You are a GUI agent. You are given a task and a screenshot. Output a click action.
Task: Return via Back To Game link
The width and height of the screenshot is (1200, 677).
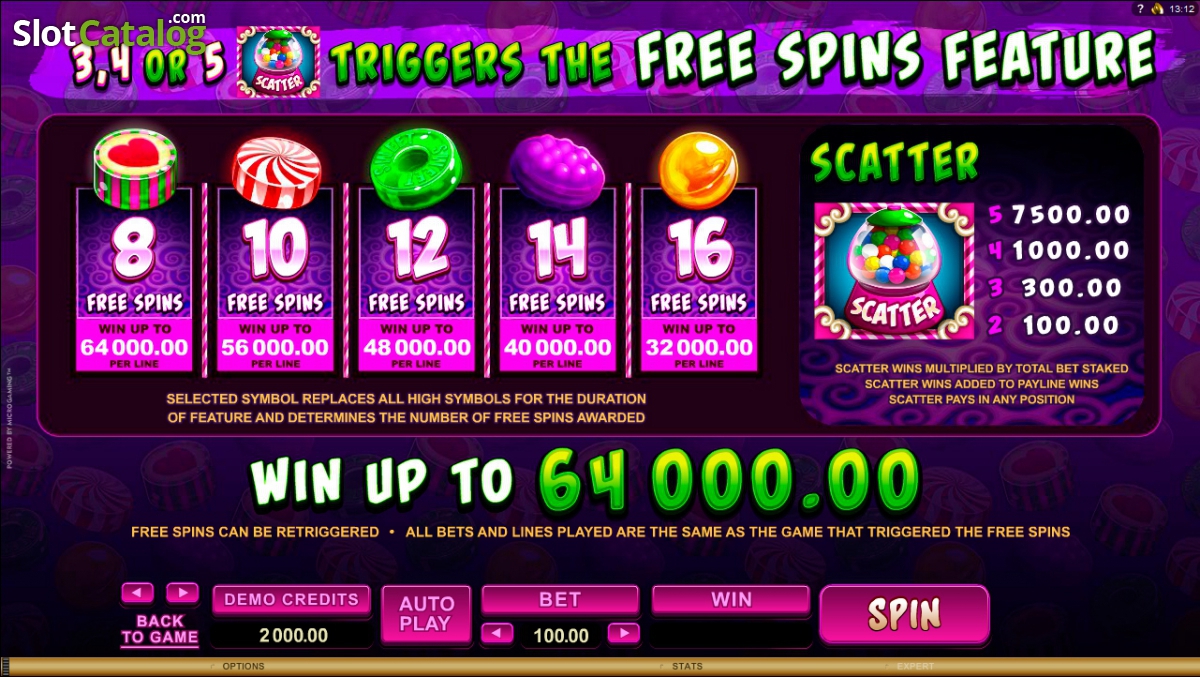pyautogui.click(x=160, y=629)
